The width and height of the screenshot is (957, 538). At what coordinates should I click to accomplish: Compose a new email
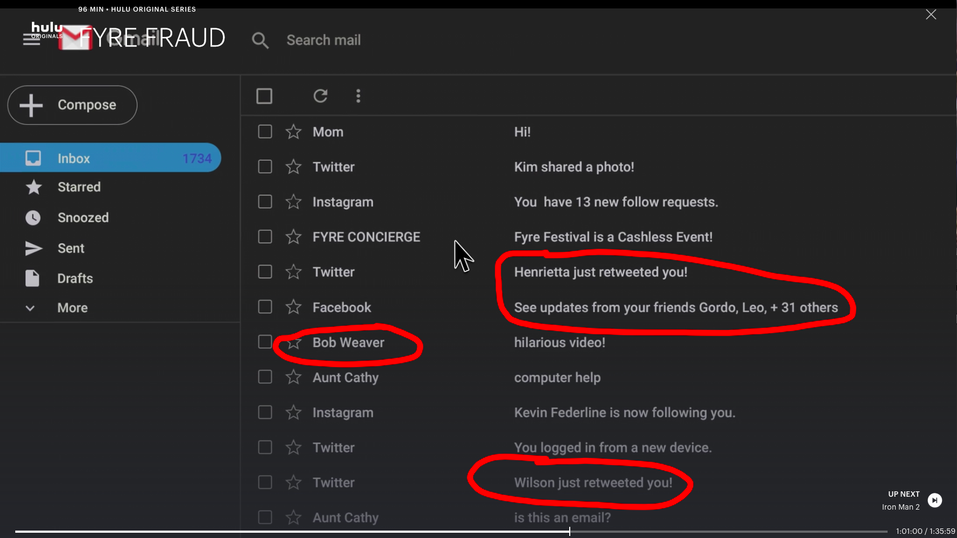(x=73, y=105)
